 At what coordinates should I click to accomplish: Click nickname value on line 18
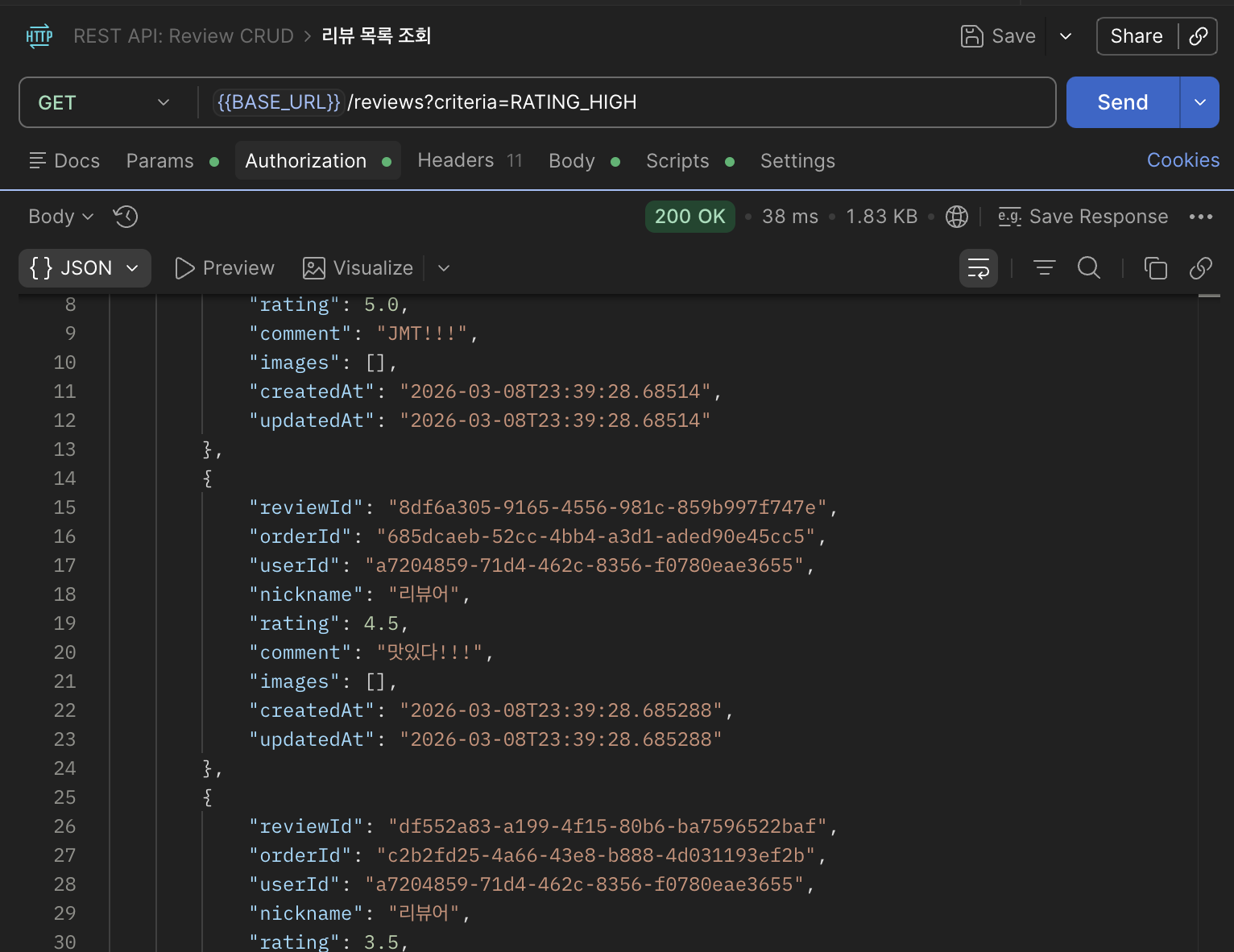tap(424, 594)
